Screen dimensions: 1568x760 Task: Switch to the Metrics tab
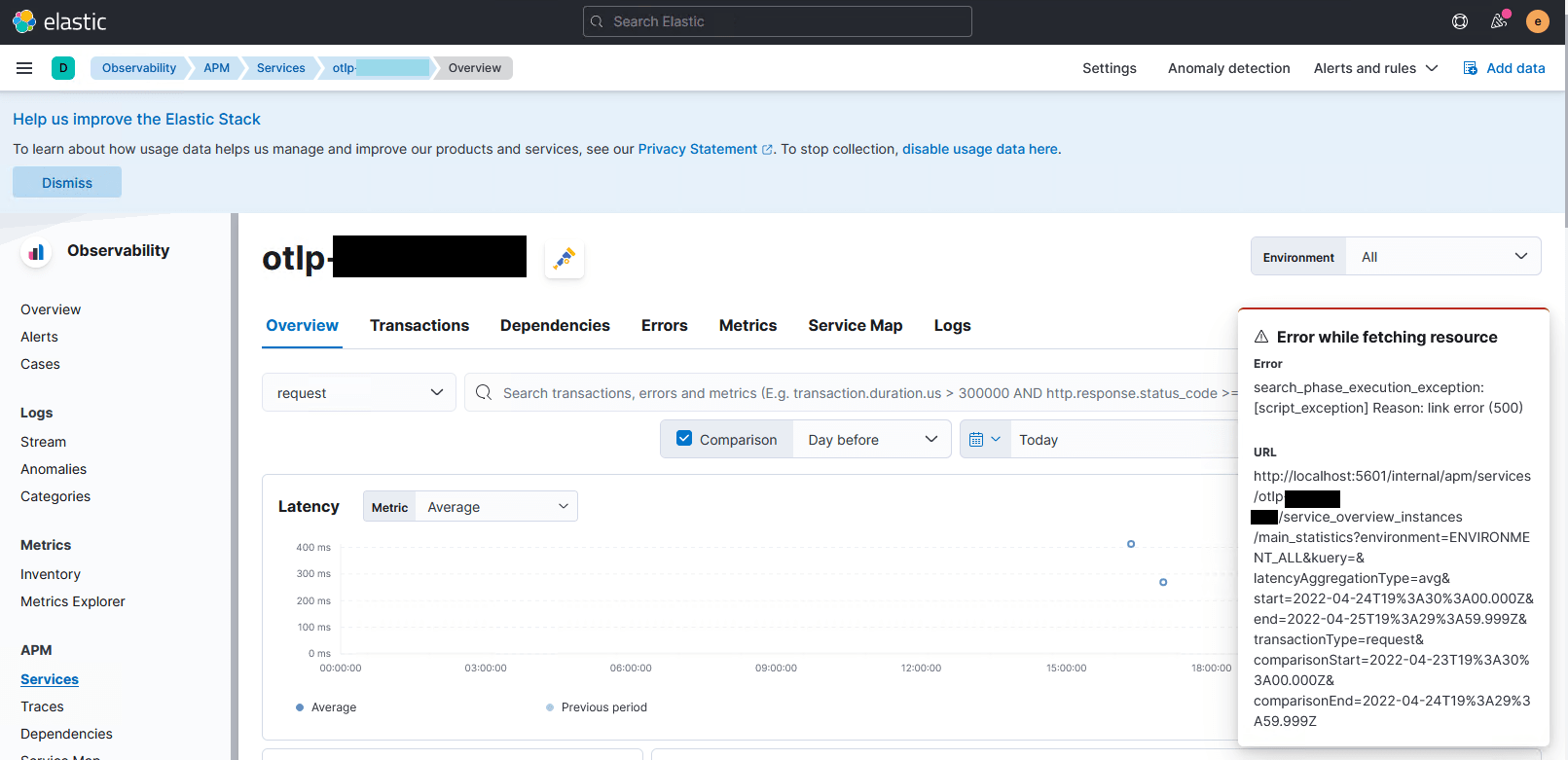point(748,326)
